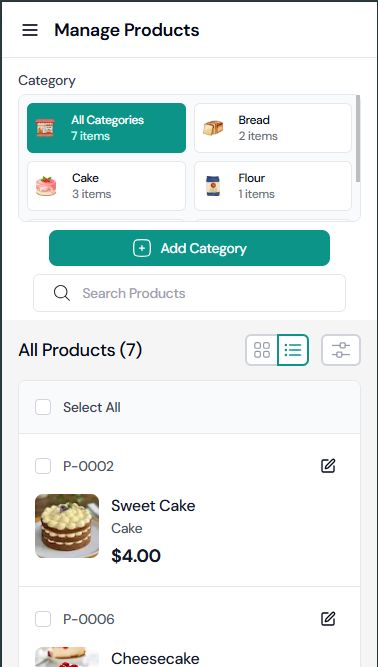The width and height of the screenshot is (378, 667).
Task: Filter by the Cake category
Action: 106,186
